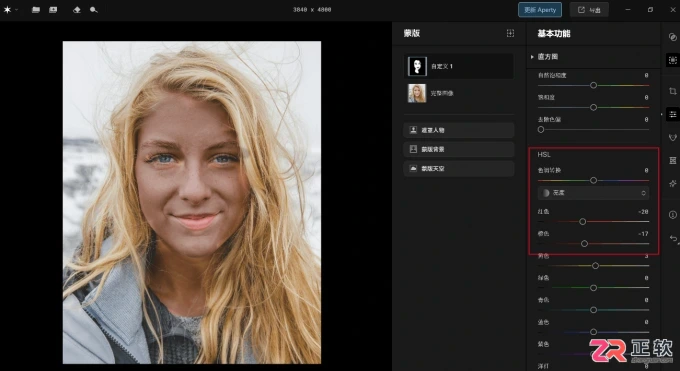680x371 pixels.
Task: Click the HSL section label
Action: (544, 154)
